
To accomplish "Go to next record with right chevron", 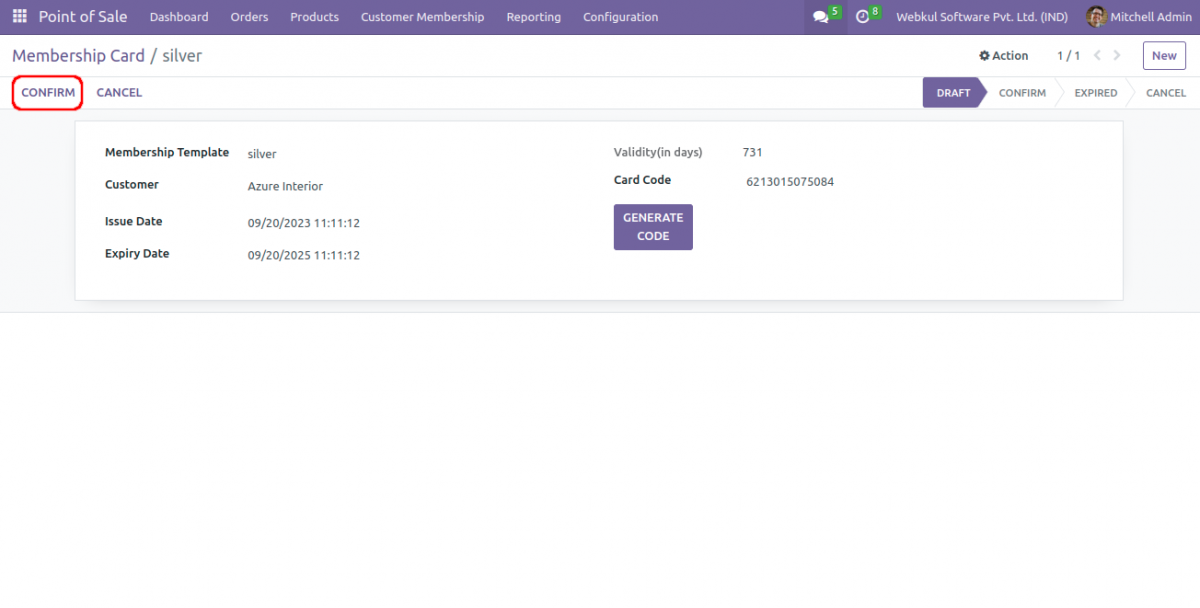I will (x=1116, y=56).
